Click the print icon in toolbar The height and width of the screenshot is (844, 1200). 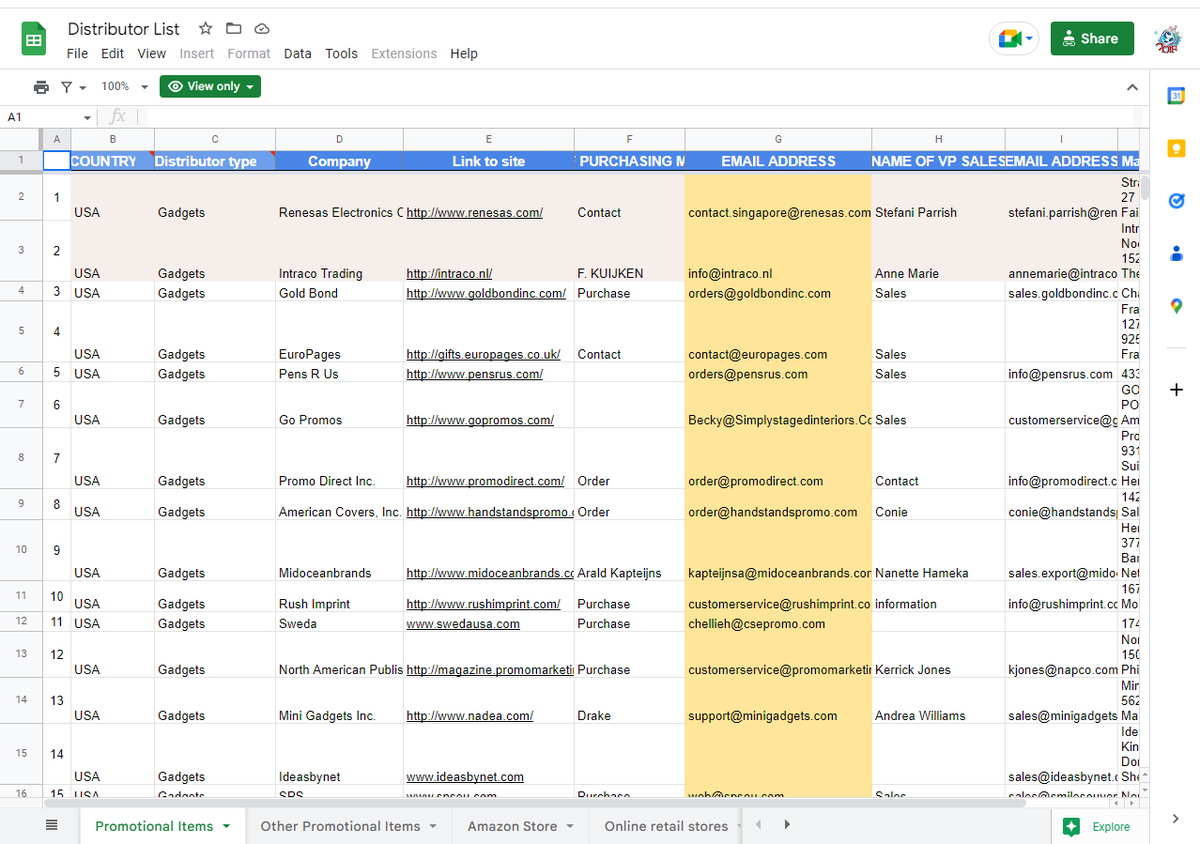tap(41, 87)
